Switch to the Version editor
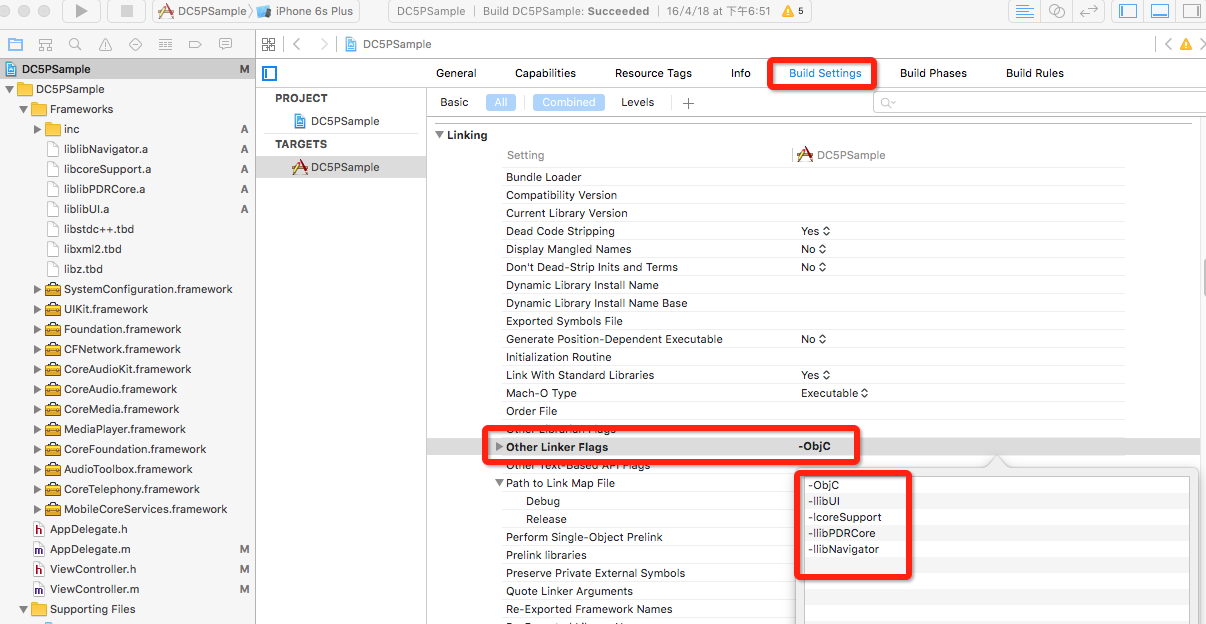The height and width of the screenshot is (624, 1206). (1090, 11)
